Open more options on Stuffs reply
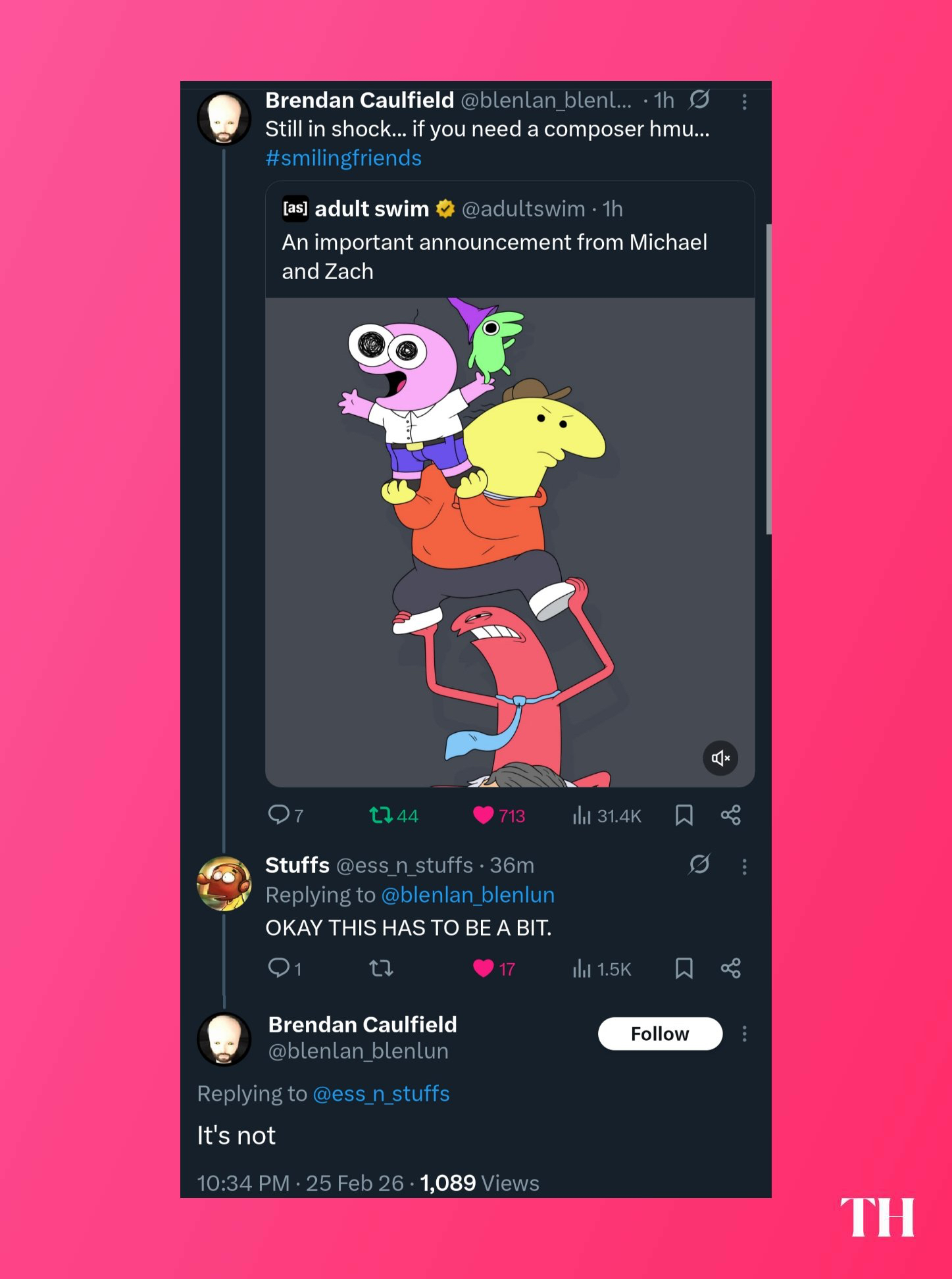The height and width of the screenshot is (1279, 952). click(744, 866)
